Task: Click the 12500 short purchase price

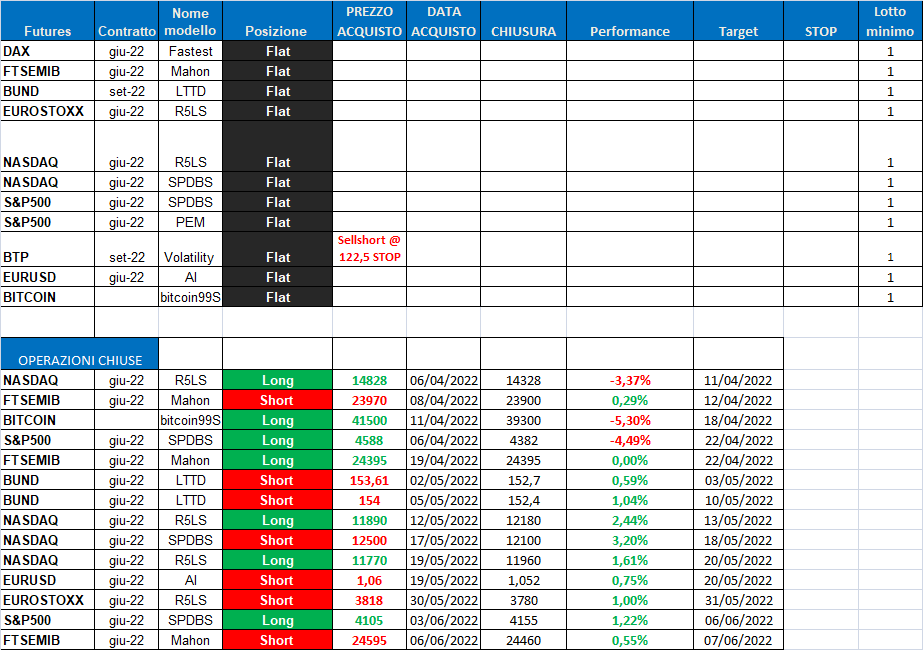Action: (x=369, y=540)
